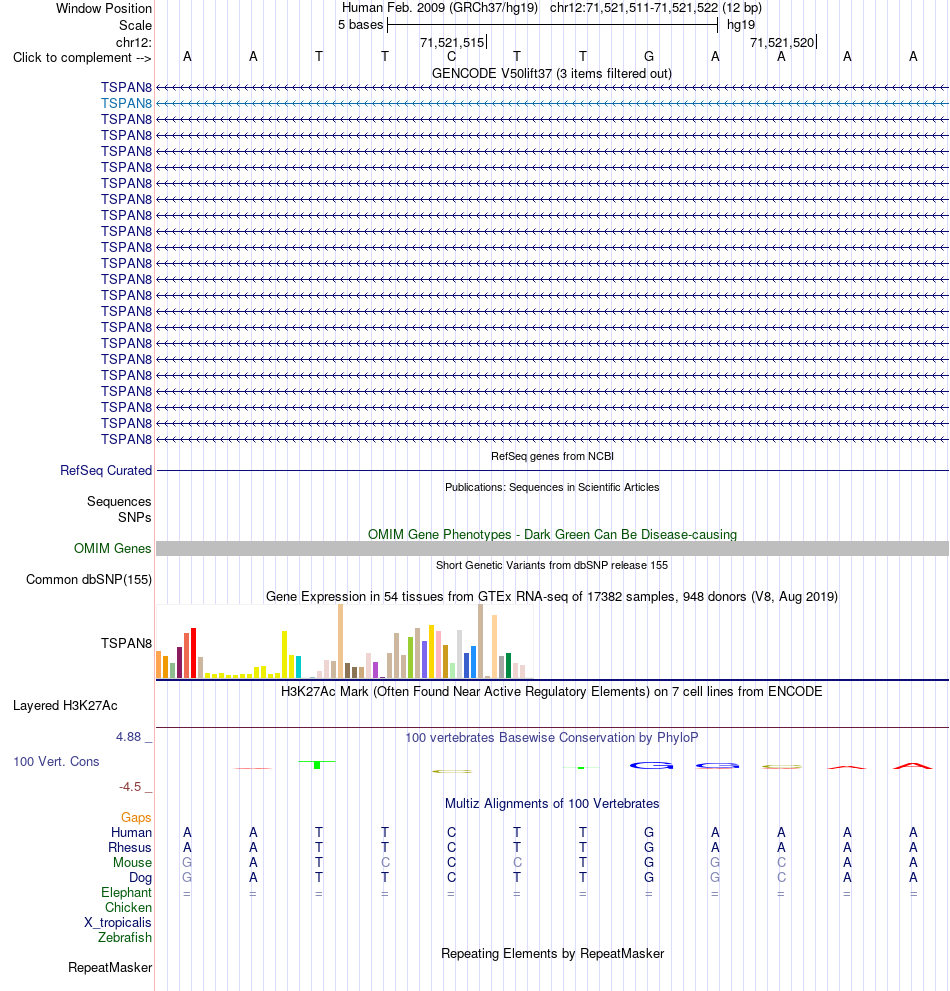Open "Short Genetic Variants from dbSNP release 155" title
The height and width of the screenshot is (991, 950).
click(x=552, y=565)
